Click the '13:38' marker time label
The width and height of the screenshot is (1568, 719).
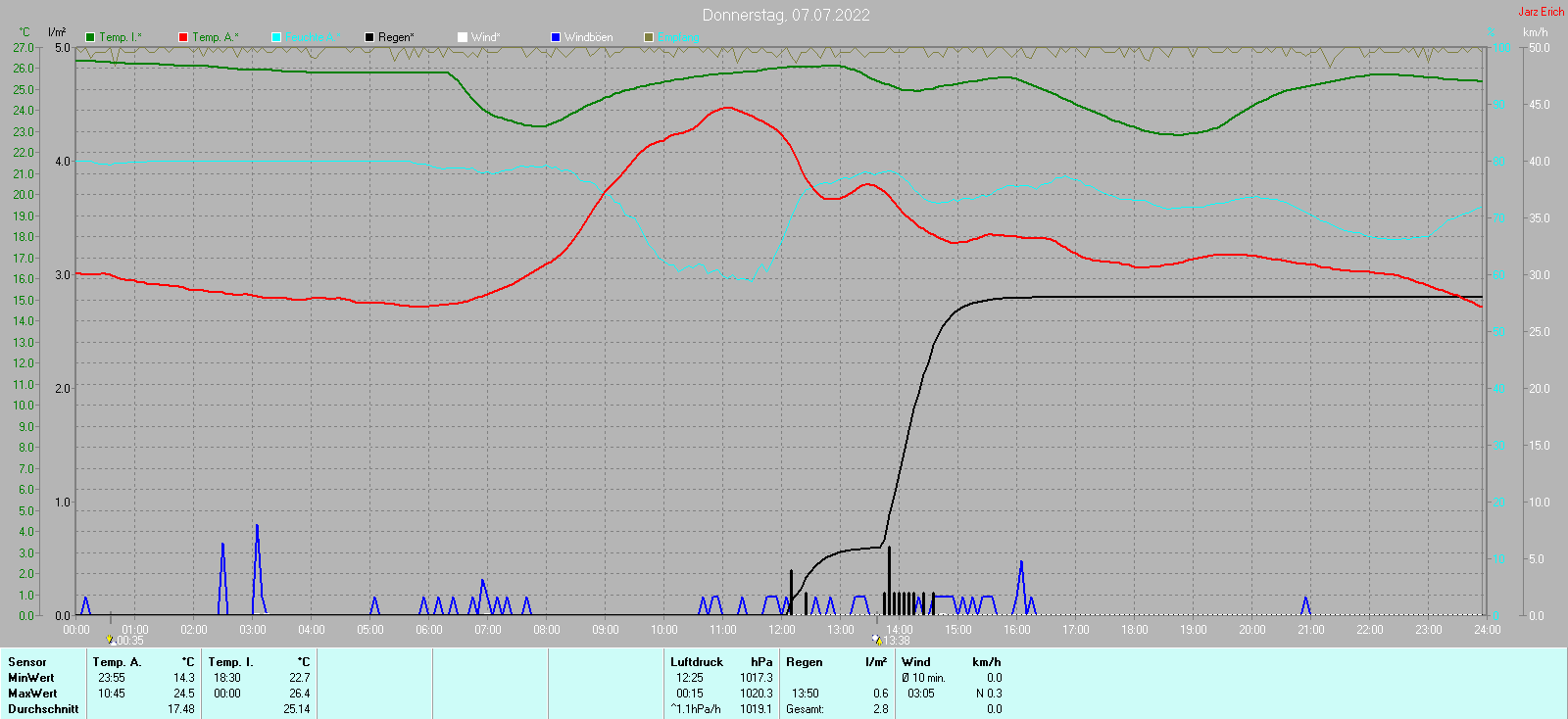point(897,641)
